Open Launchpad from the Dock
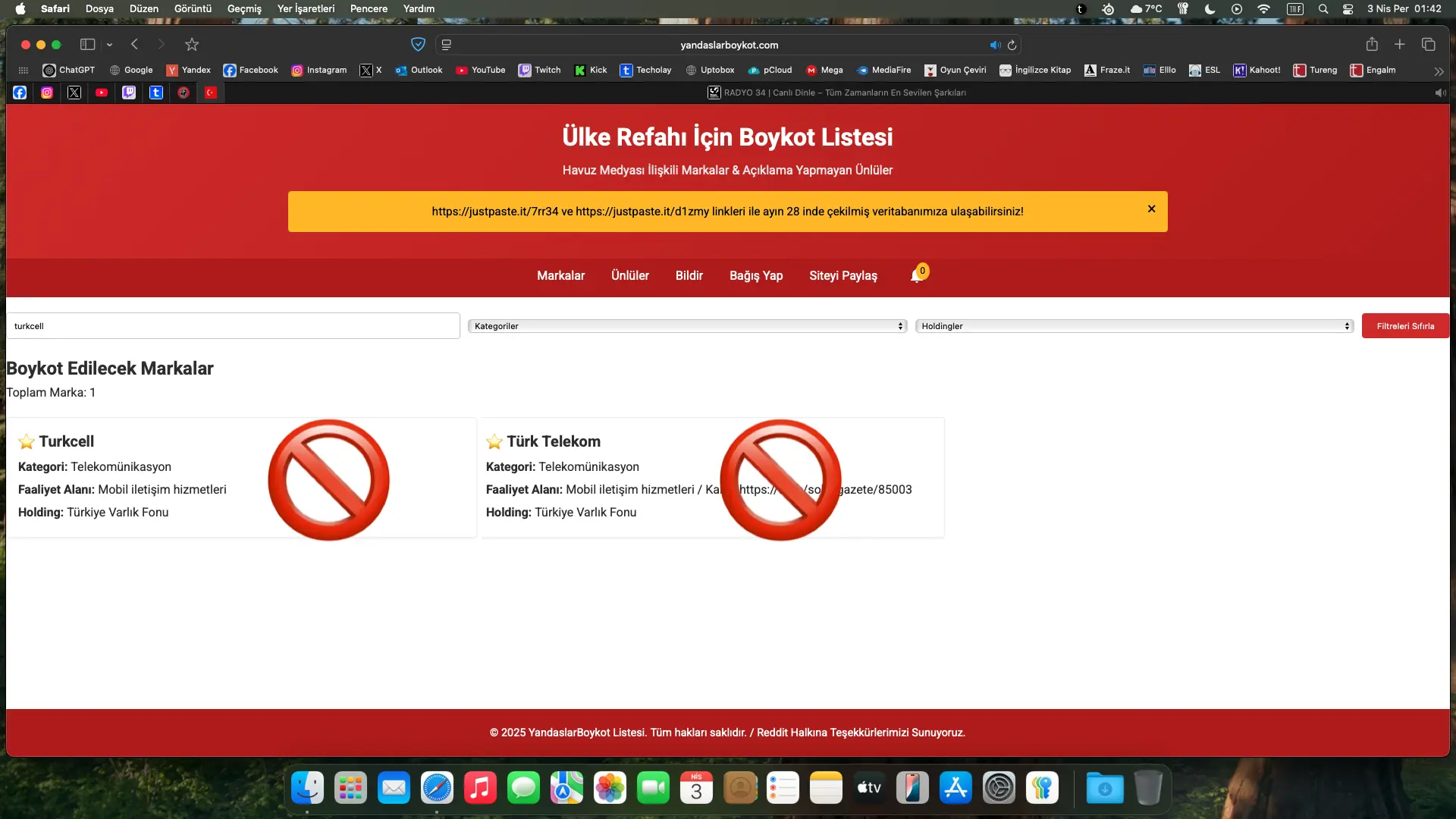The image size is (1456, 819). (350, 789)
